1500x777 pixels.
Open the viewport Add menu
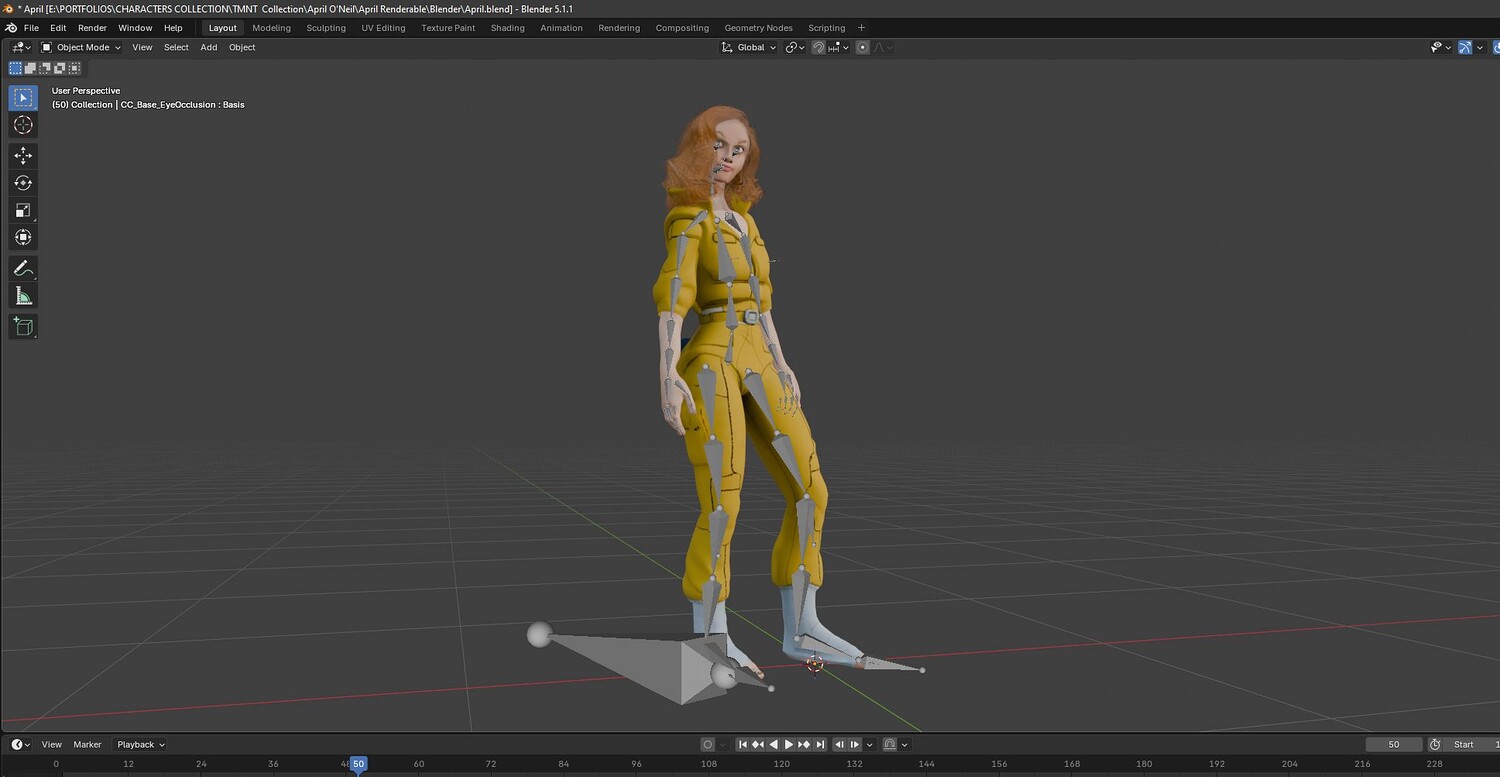[209, 47]
